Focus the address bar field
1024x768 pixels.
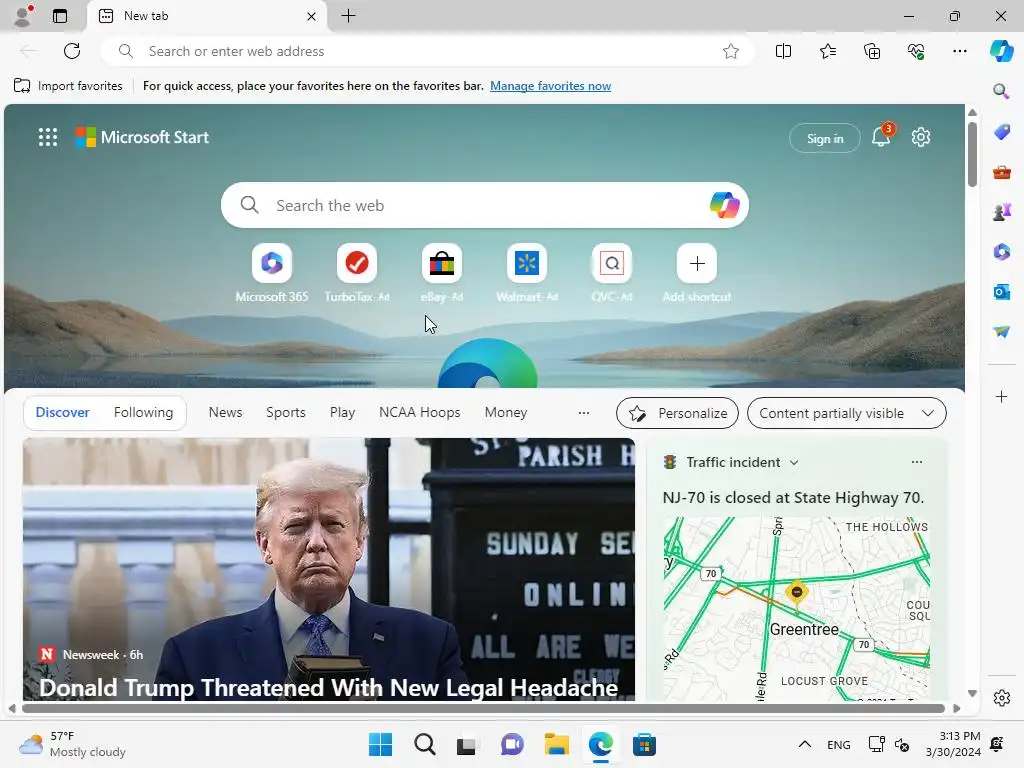coord(428,51)
